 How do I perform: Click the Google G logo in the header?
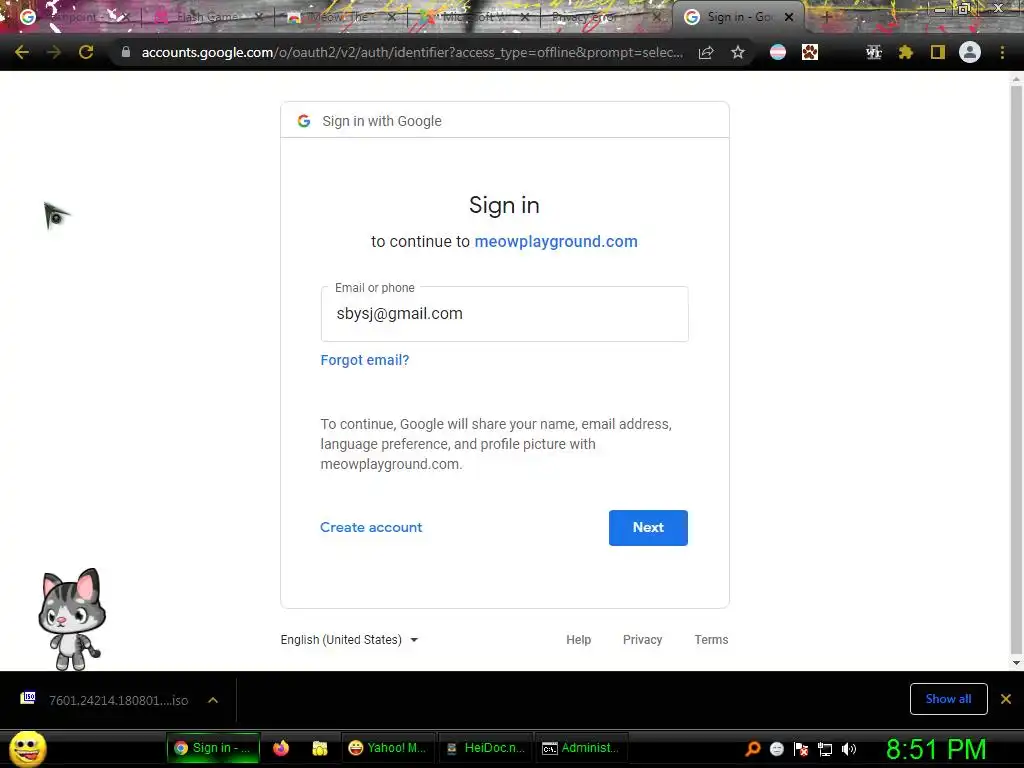(x=304, y=121)
